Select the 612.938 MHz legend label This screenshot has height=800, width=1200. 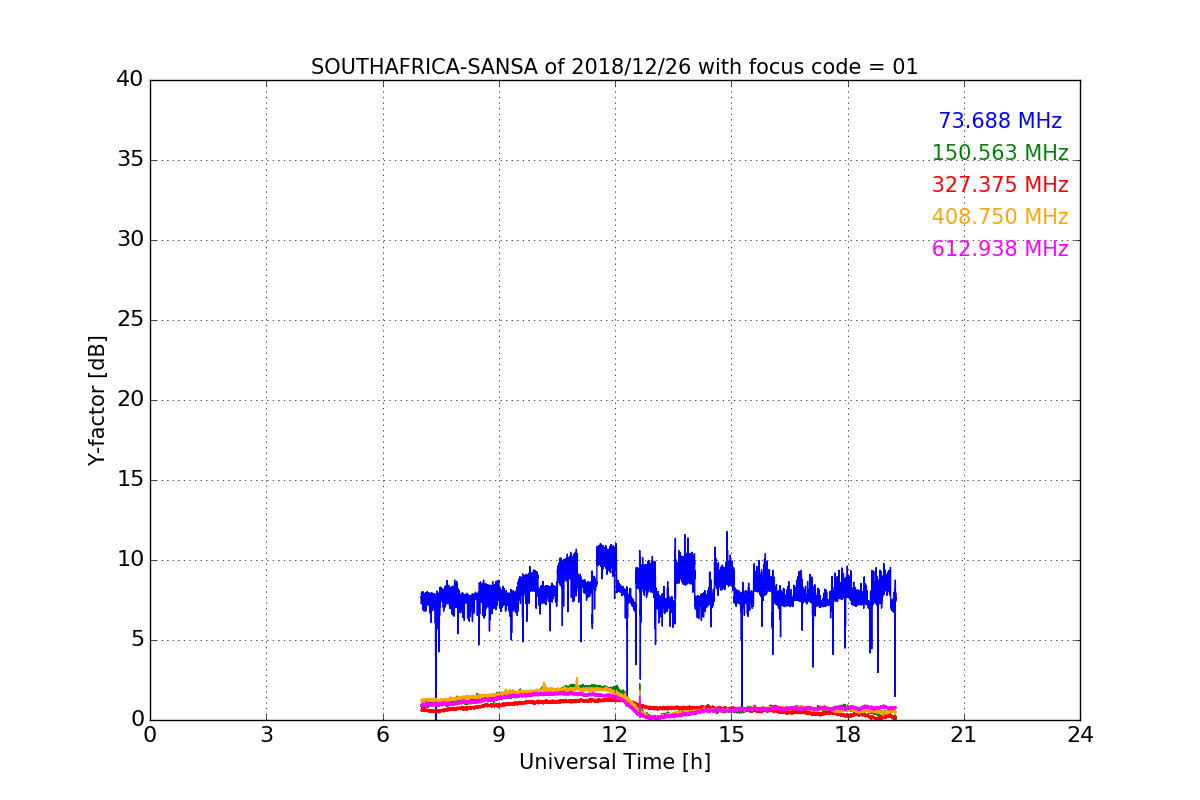coord(1000,249)
